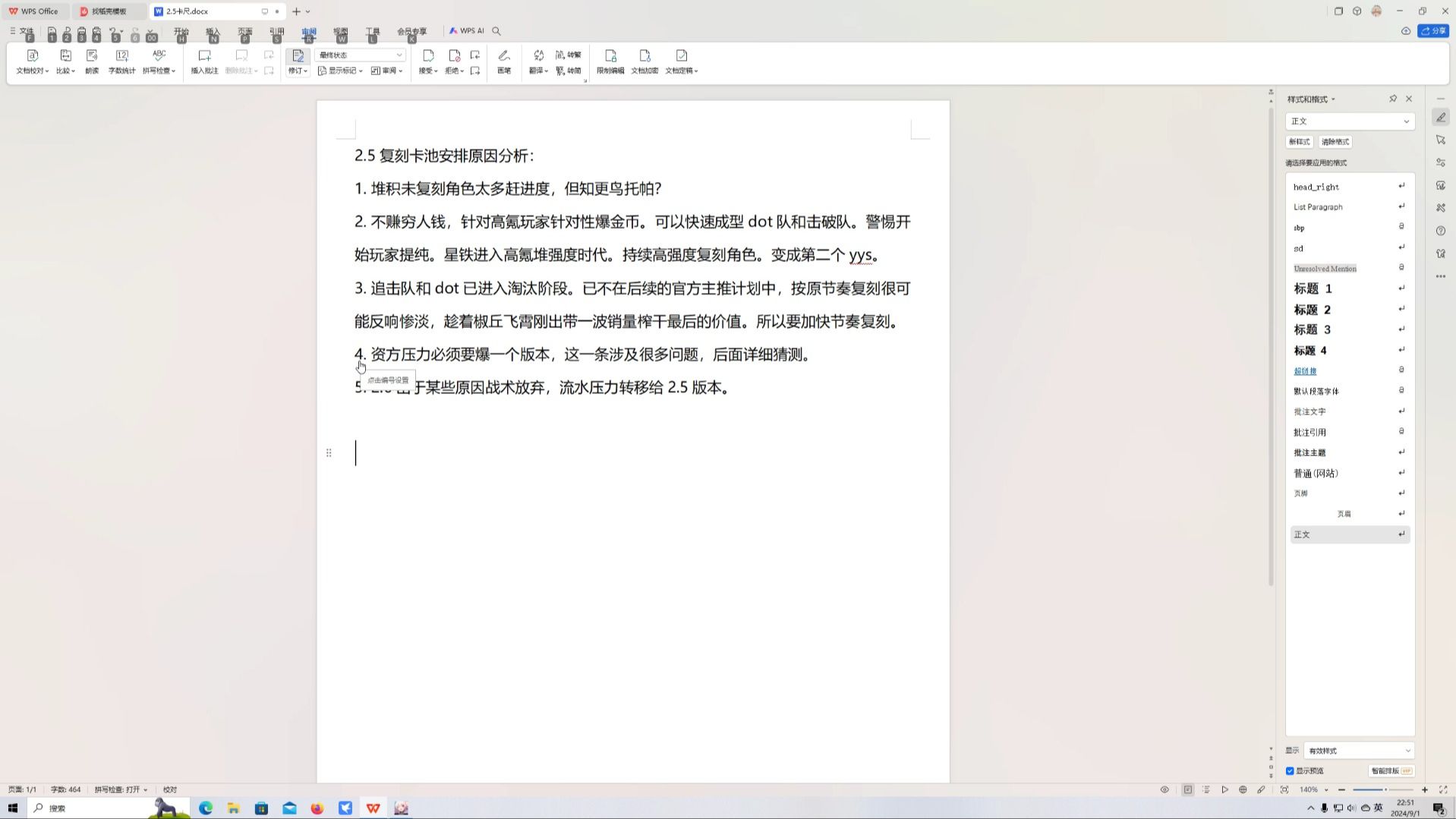Switch to the 引用 References ribbon tab
Screen dimensions: 1456x819
pos(276,31)
